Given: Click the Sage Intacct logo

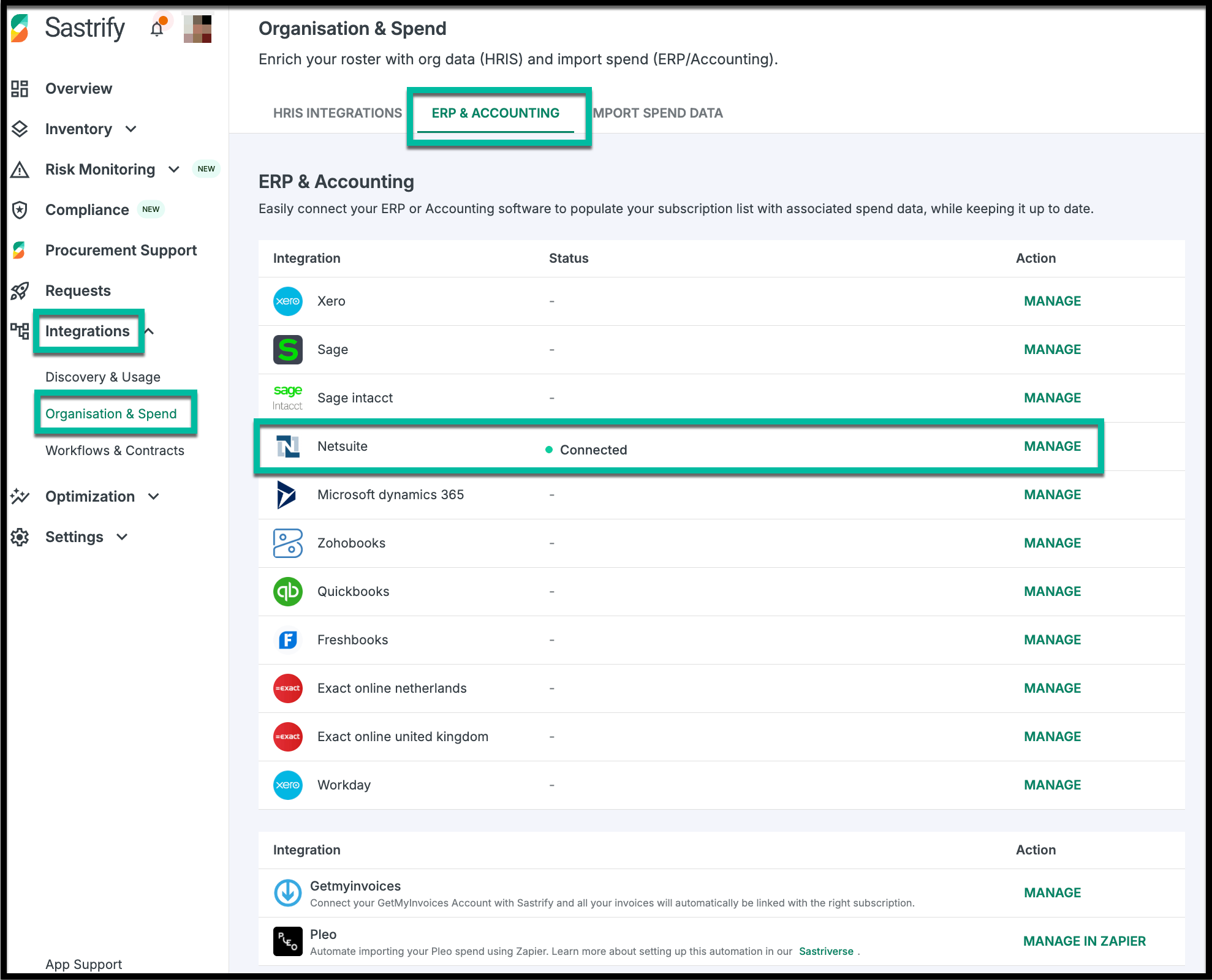Looking at the screenshot, I should (288, 398).
